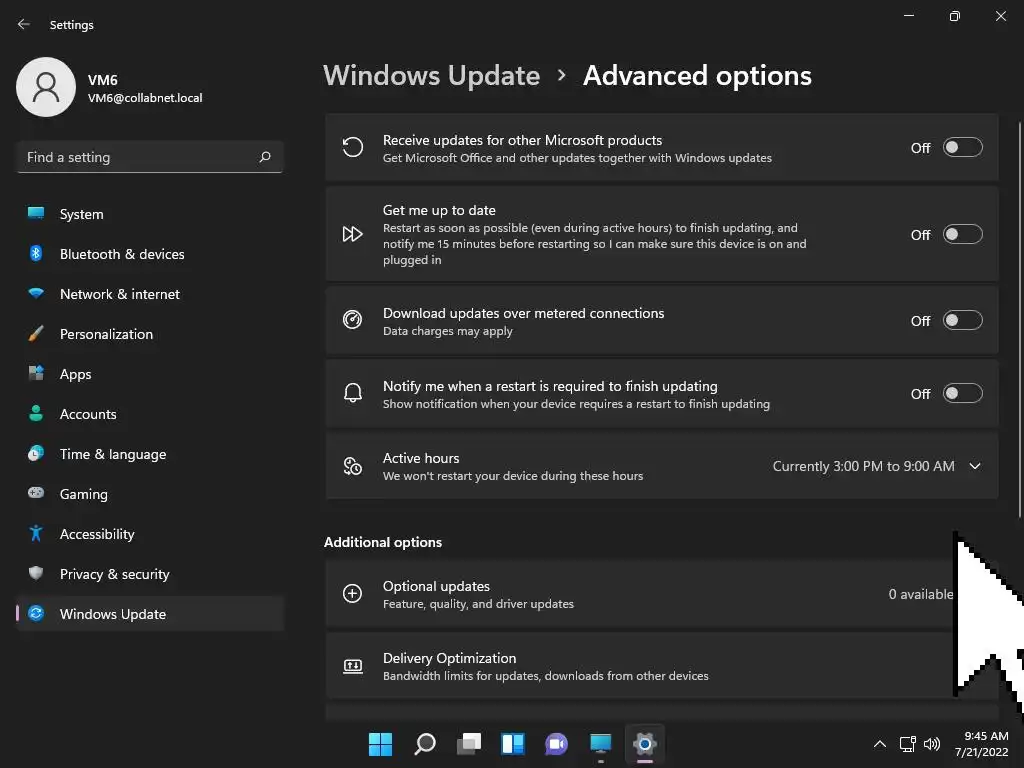The image size is (1024, 768).
Task: Click the Accessibility figure icon
Action: pyautogui.click(x=36, y=534)
